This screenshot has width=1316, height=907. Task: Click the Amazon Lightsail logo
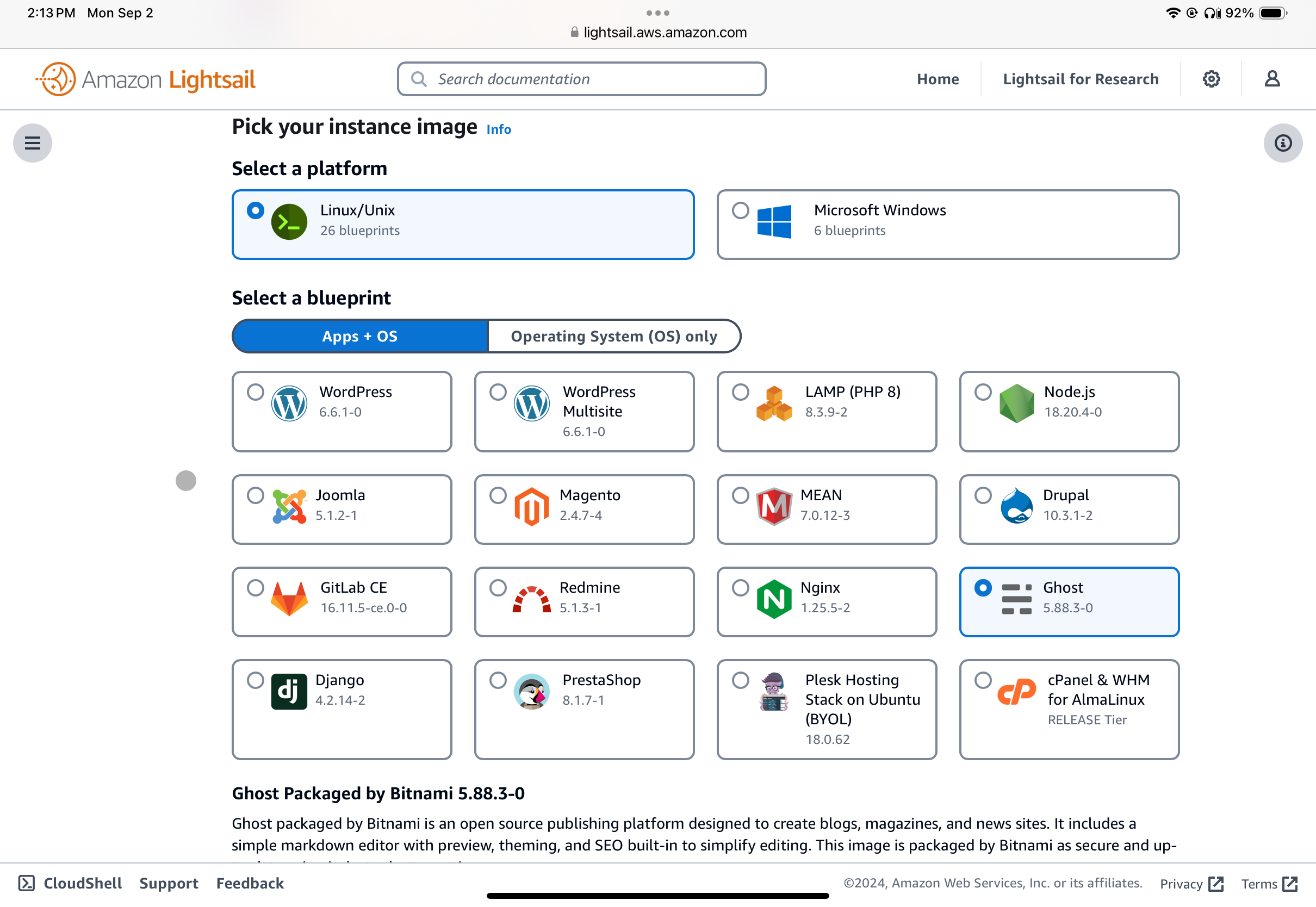pyautogui.click(x=145, y=79)
